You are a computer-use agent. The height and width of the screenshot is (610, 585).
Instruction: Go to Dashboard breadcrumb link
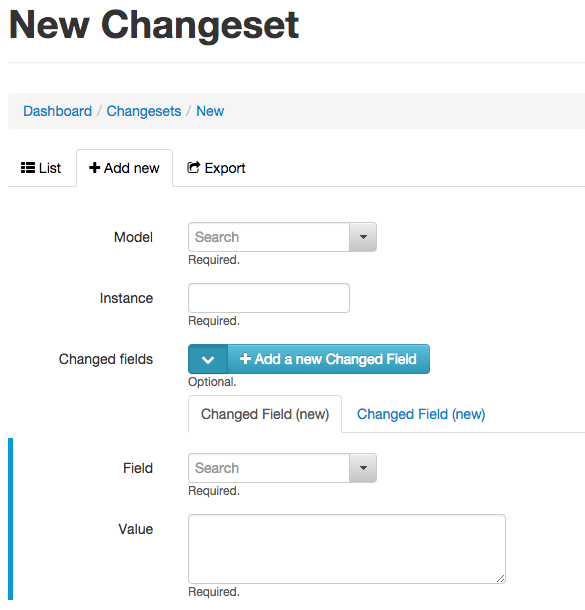58,111
